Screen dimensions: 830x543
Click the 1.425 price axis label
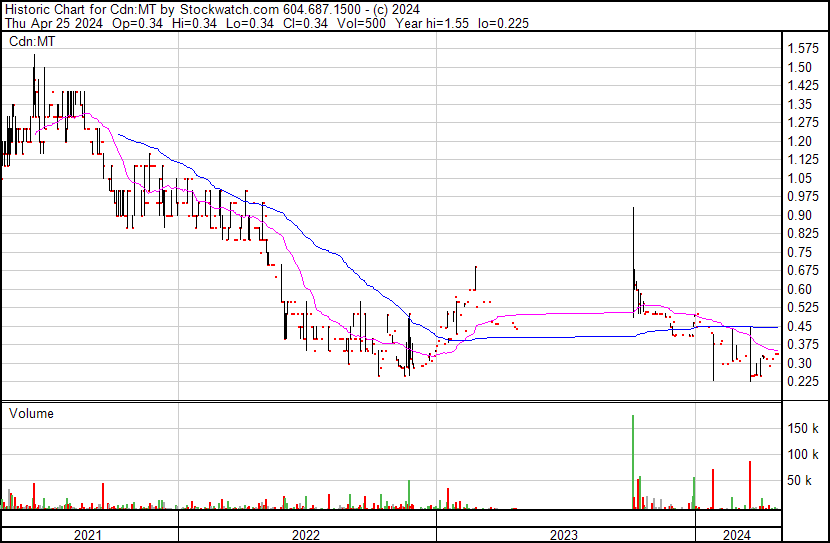pyautogui.click(x=803, y=86)
